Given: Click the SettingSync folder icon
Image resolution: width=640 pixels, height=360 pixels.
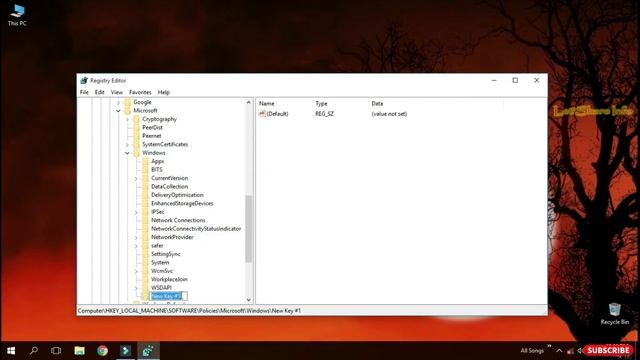Looking at the screenshot, I should [145, 254].
